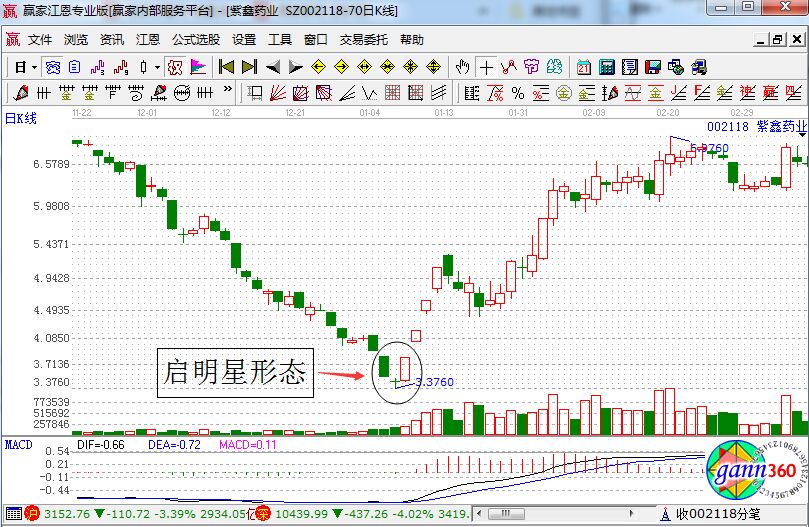Viewport: 809px width, 527px height.
Task: Click the black play-forward triangle icon
Action: [x=295, y=67]
